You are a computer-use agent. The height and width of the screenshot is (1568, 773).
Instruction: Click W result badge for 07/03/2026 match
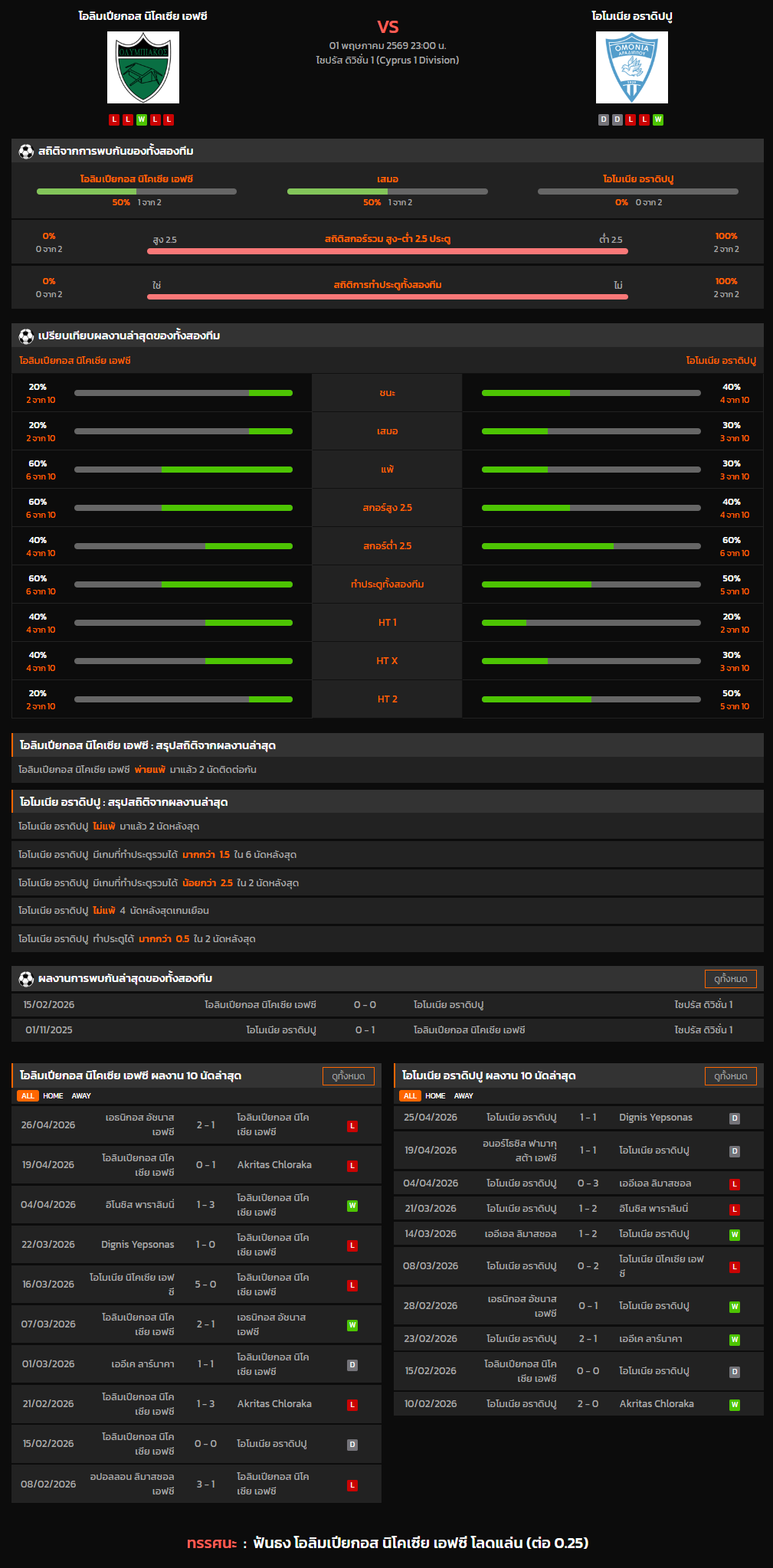click(352, 1325)
